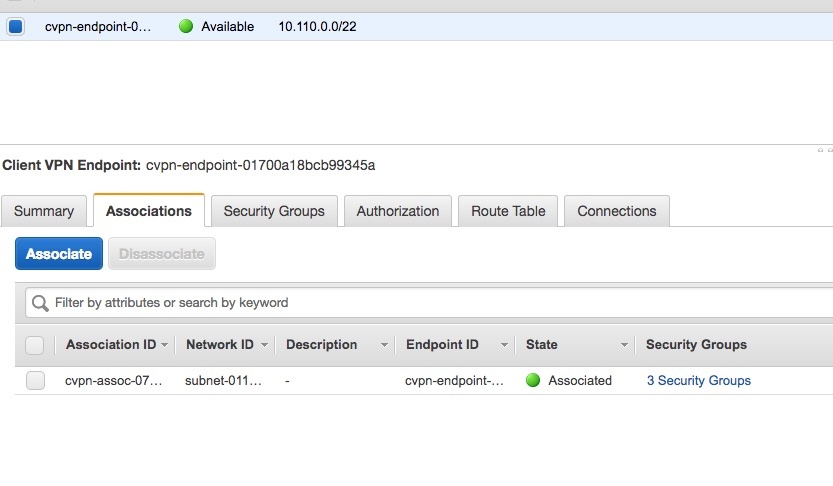The image size is (833, 486).
Task: Switch to the Summary tab
Action: (44, 211)
